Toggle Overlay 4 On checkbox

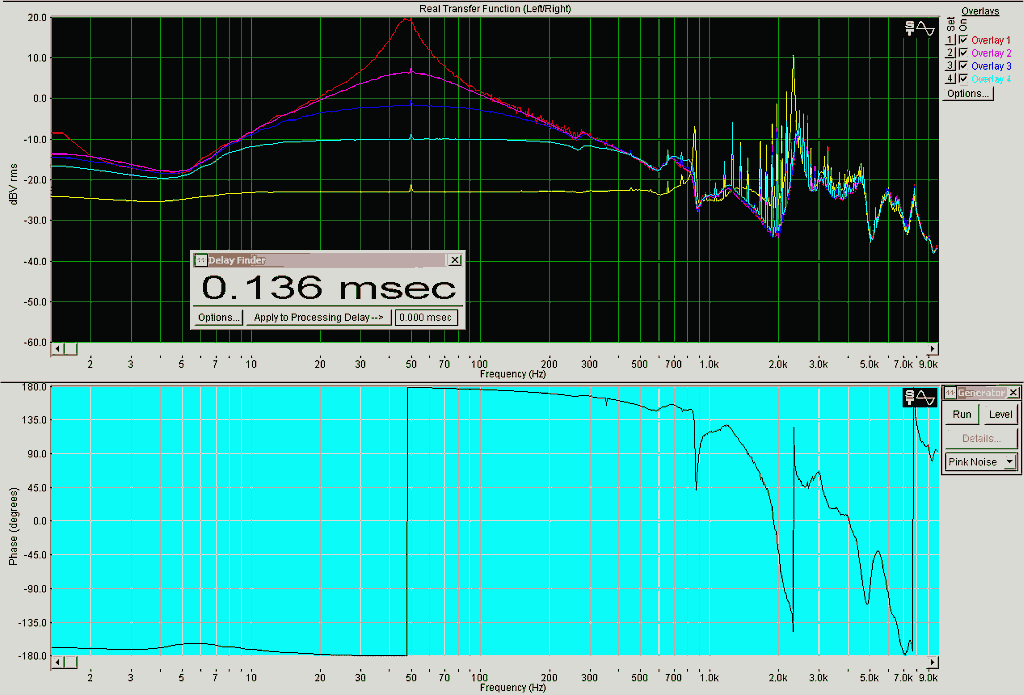[963, 79]
